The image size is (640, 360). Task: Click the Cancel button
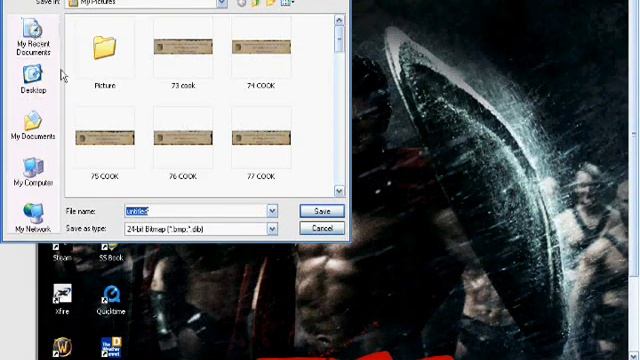pyautogui.click(x=322, y=228)
